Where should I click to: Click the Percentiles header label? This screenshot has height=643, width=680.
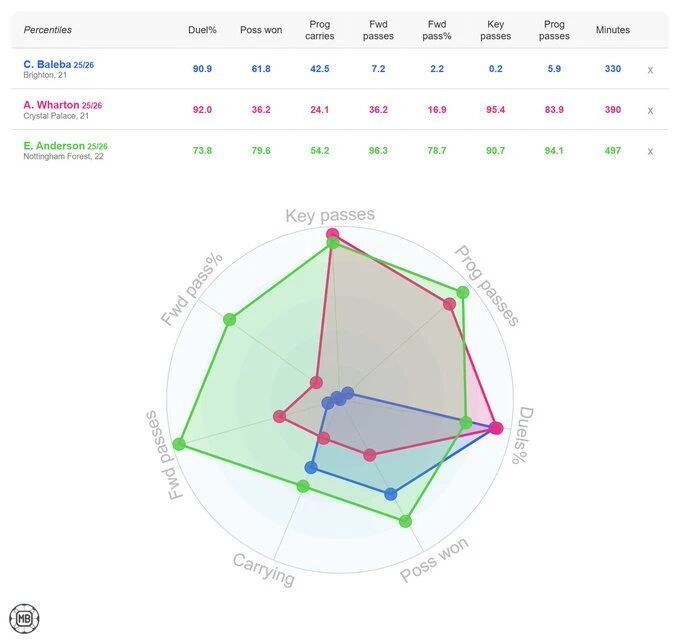tap(48, 30)
